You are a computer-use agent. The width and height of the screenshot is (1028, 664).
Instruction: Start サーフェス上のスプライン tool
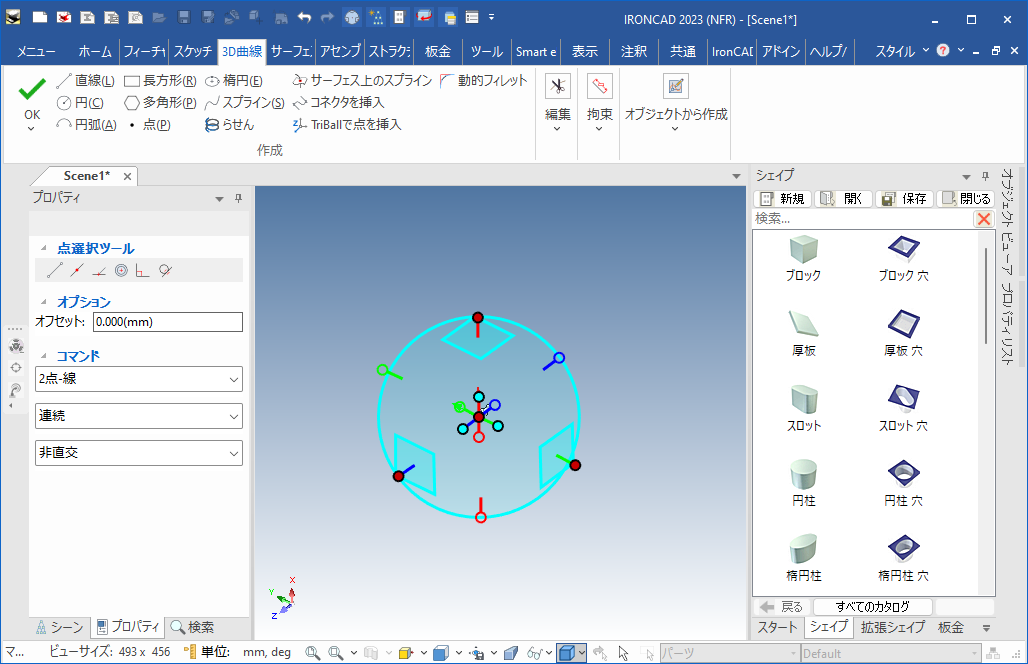[362, 81]
